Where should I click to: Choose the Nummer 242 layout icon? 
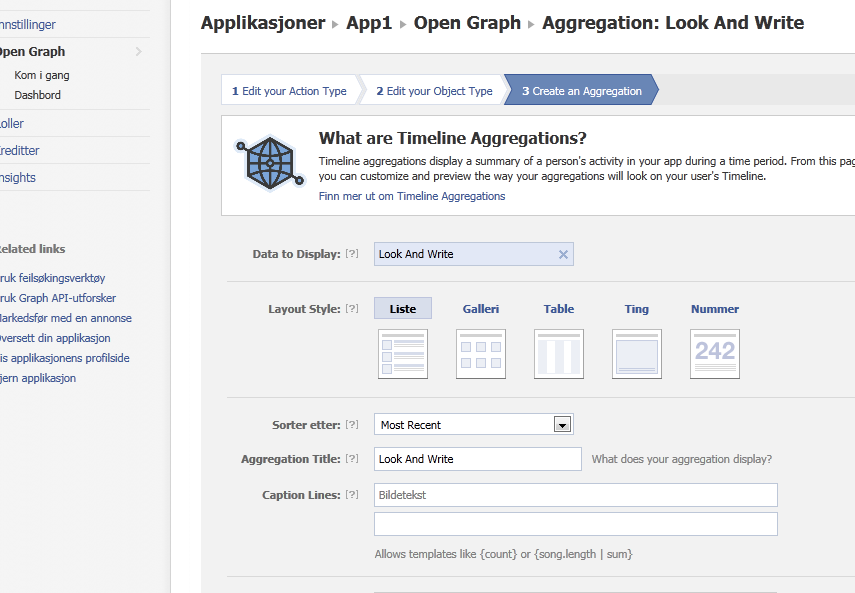coord(715,354)
